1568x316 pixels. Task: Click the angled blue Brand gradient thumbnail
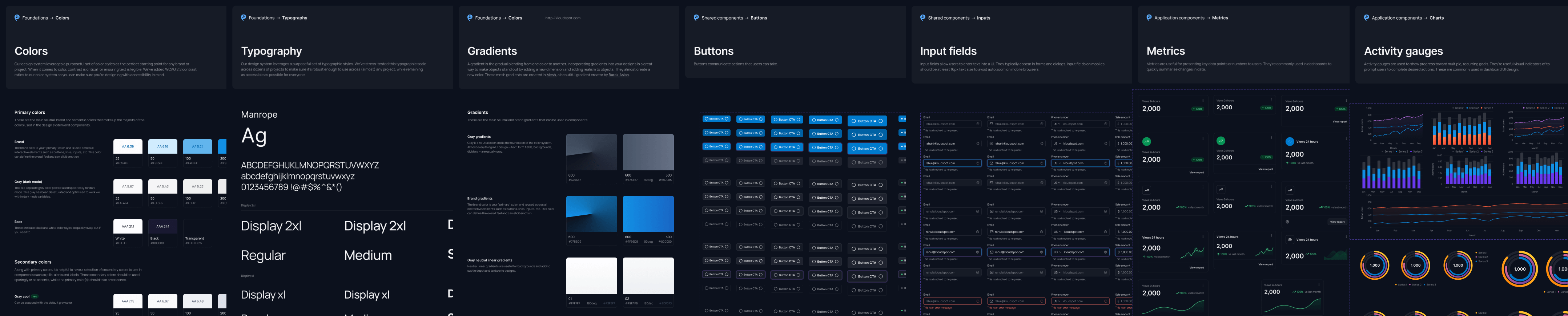coord(592,214)
